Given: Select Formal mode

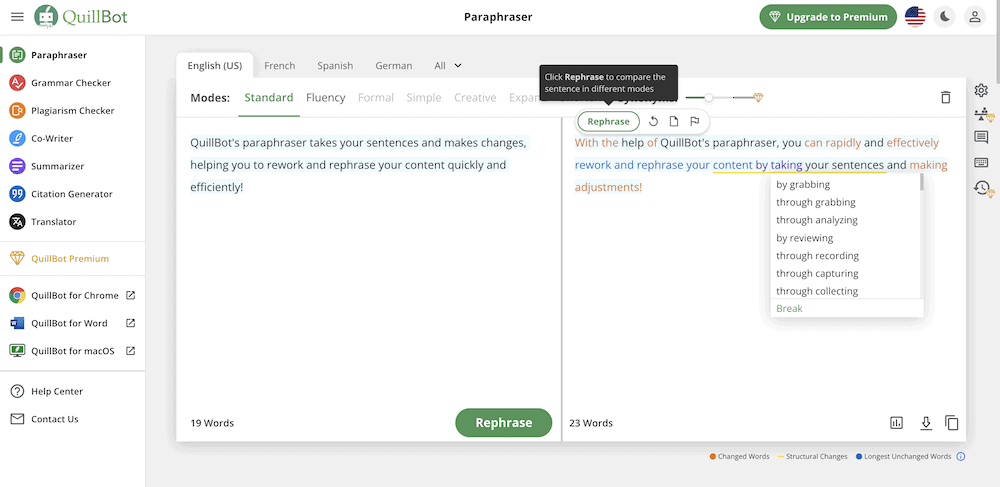Looking at the screenshot, I should (x=376, y=98).
